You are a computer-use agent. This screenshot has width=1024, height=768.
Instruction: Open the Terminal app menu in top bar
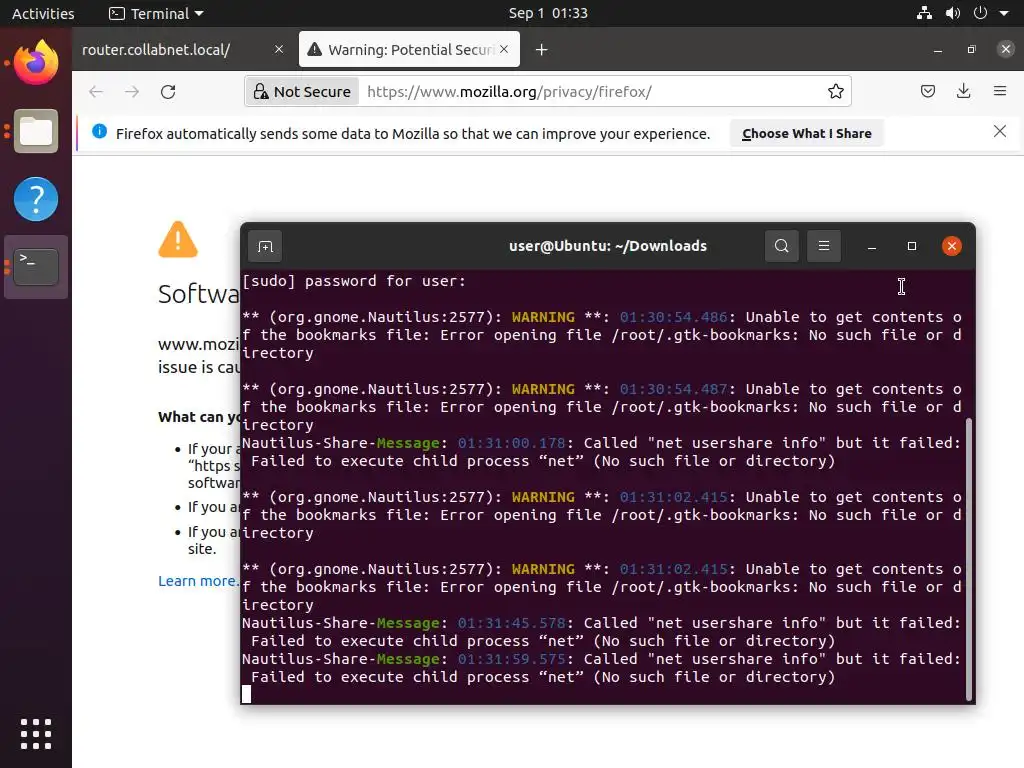(156, 13)
